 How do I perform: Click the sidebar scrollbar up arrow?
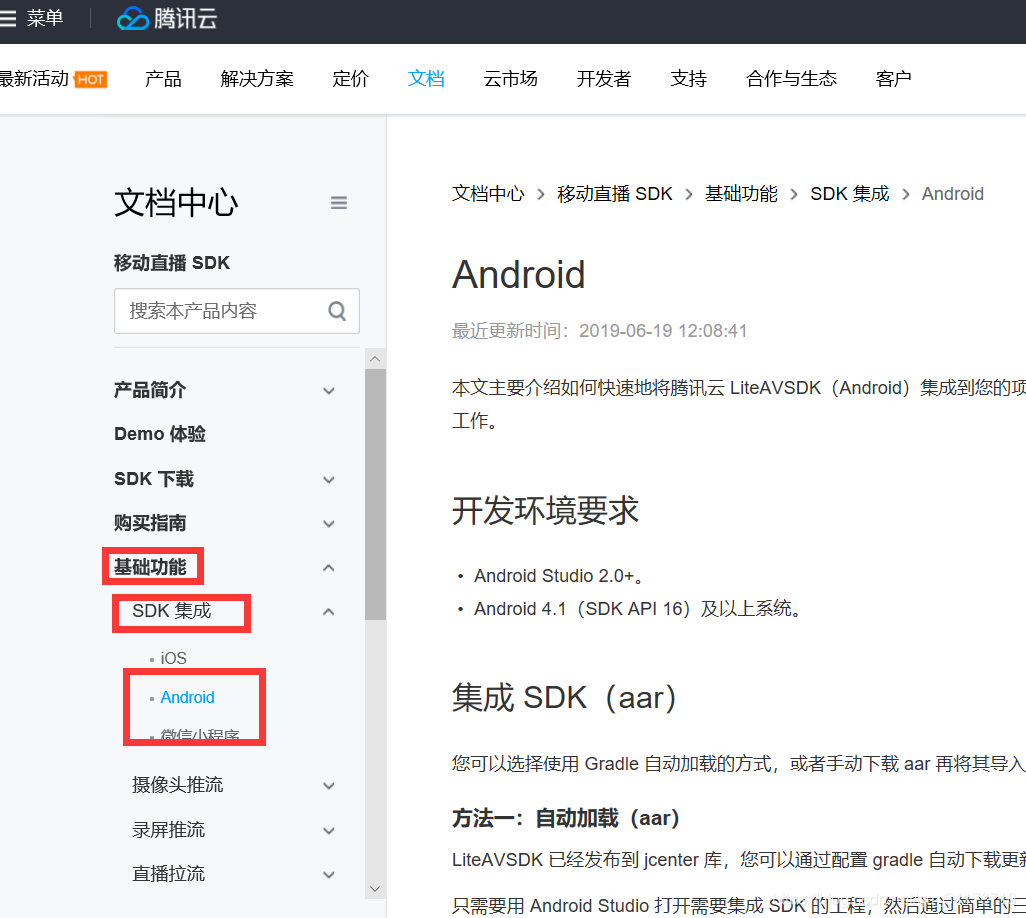(x=375, y=359)
